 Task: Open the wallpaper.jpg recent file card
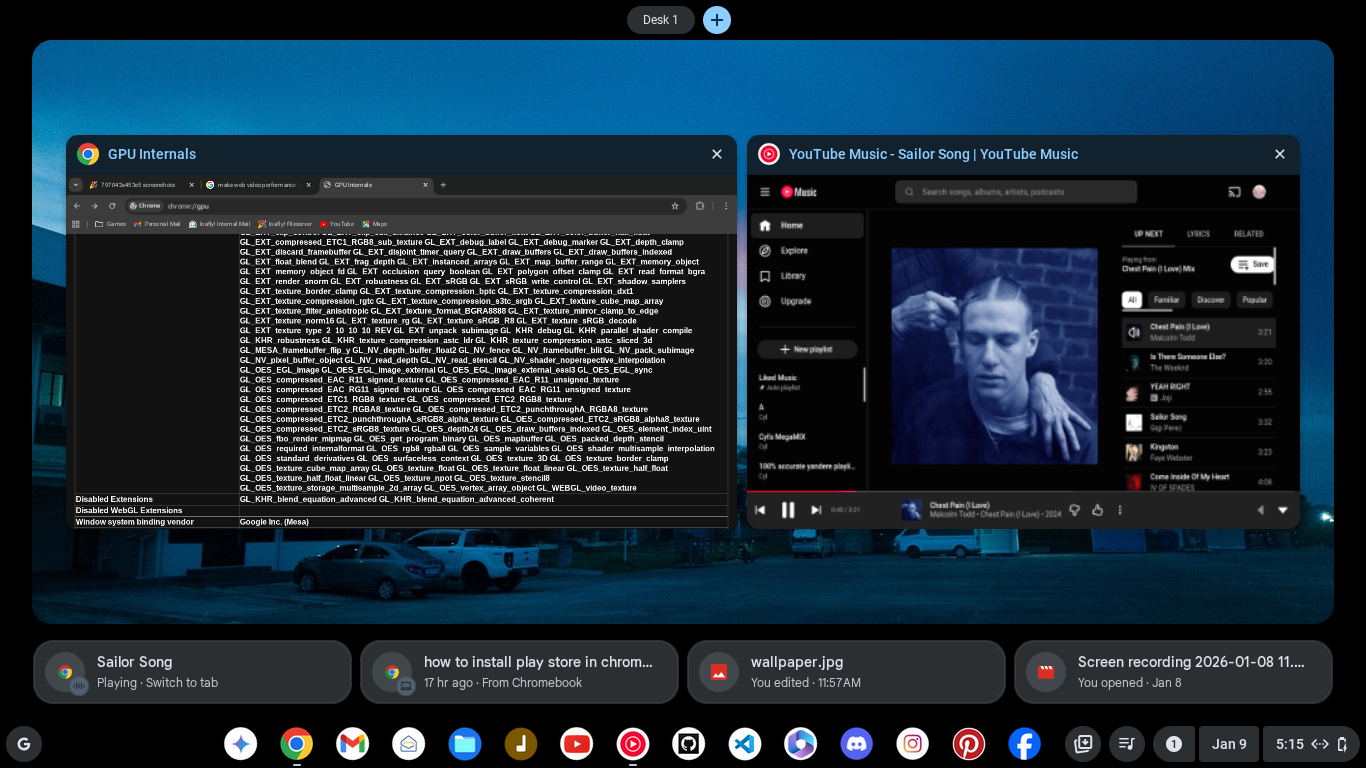[x=846, y=672]
